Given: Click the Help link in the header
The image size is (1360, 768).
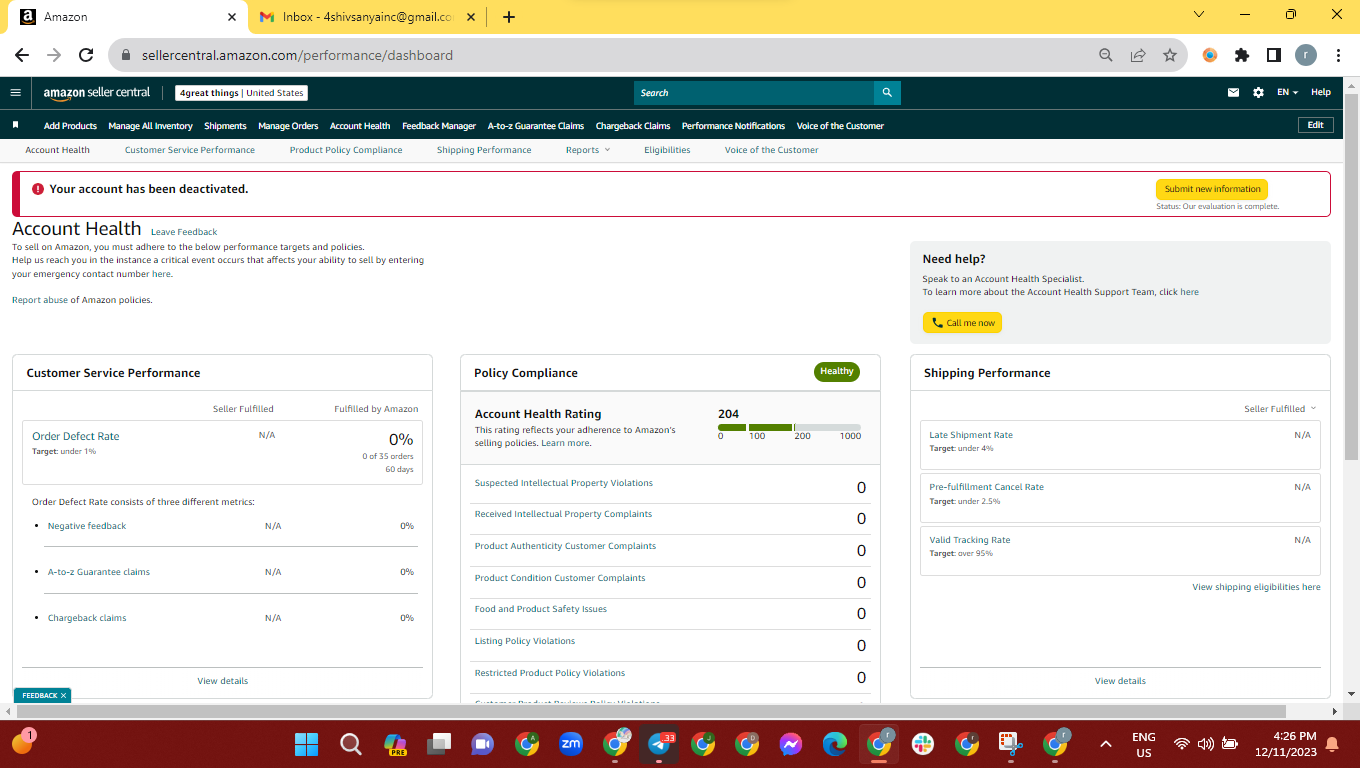Looking at the screenshot, I should 1321,93.
